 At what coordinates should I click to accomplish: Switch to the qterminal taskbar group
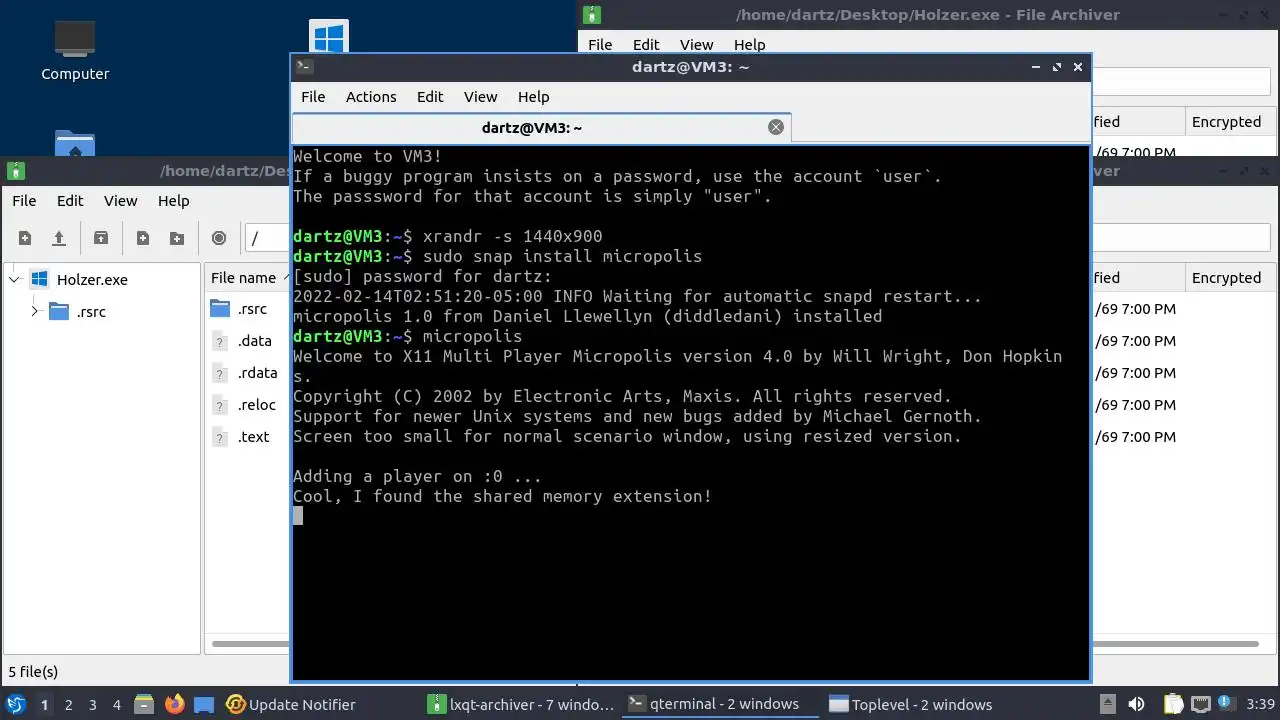(x=720, y=704)
